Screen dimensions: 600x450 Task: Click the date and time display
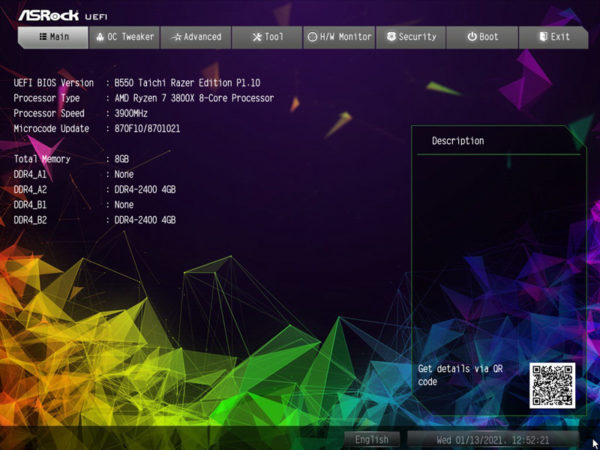pos(493,439)
